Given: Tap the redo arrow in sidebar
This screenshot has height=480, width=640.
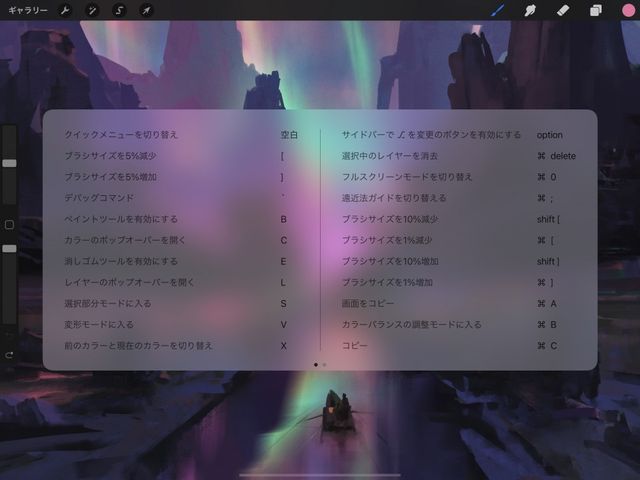Looking at the screenshot, I should coord(9,355).
